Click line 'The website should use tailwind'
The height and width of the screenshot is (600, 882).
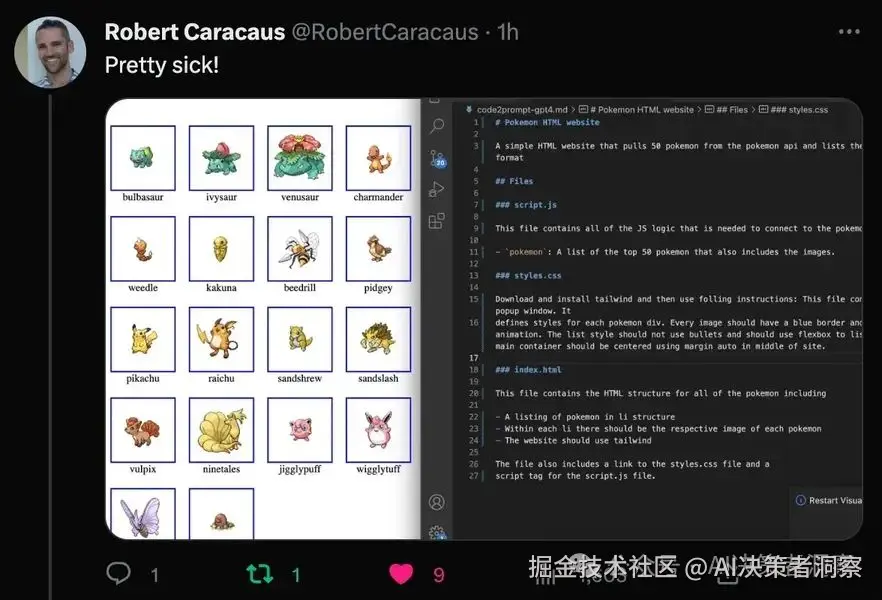tap(573, 440)
